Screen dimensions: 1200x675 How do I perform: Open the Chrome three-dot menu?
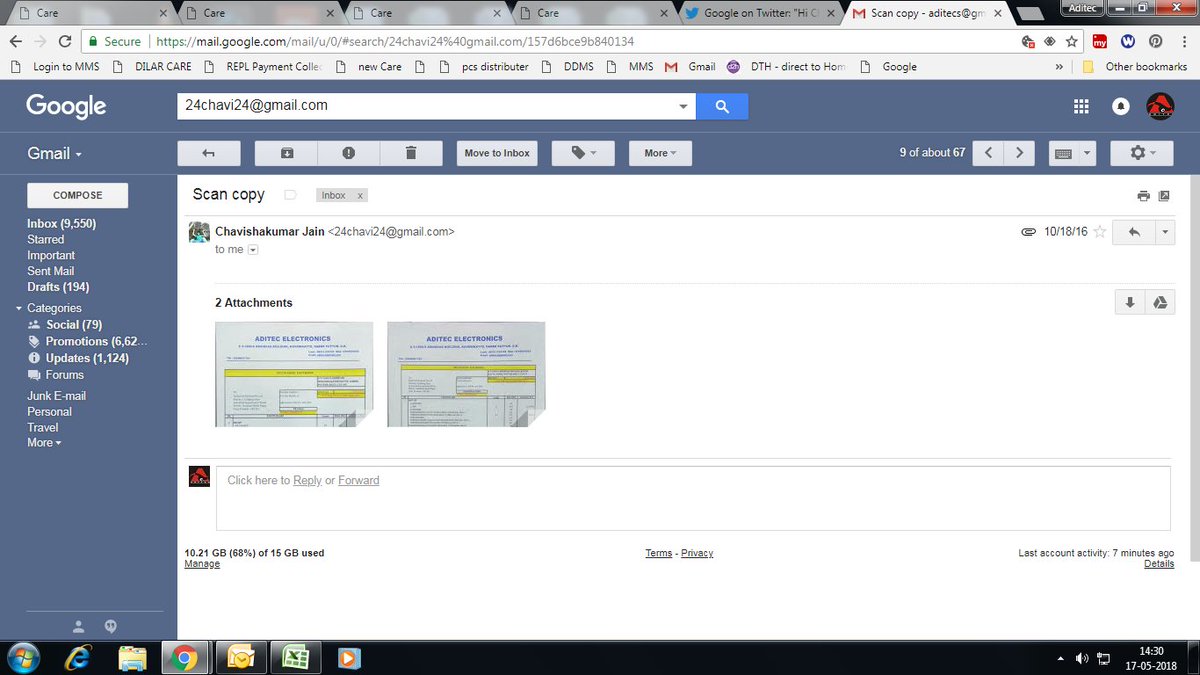pos(1183,42)
